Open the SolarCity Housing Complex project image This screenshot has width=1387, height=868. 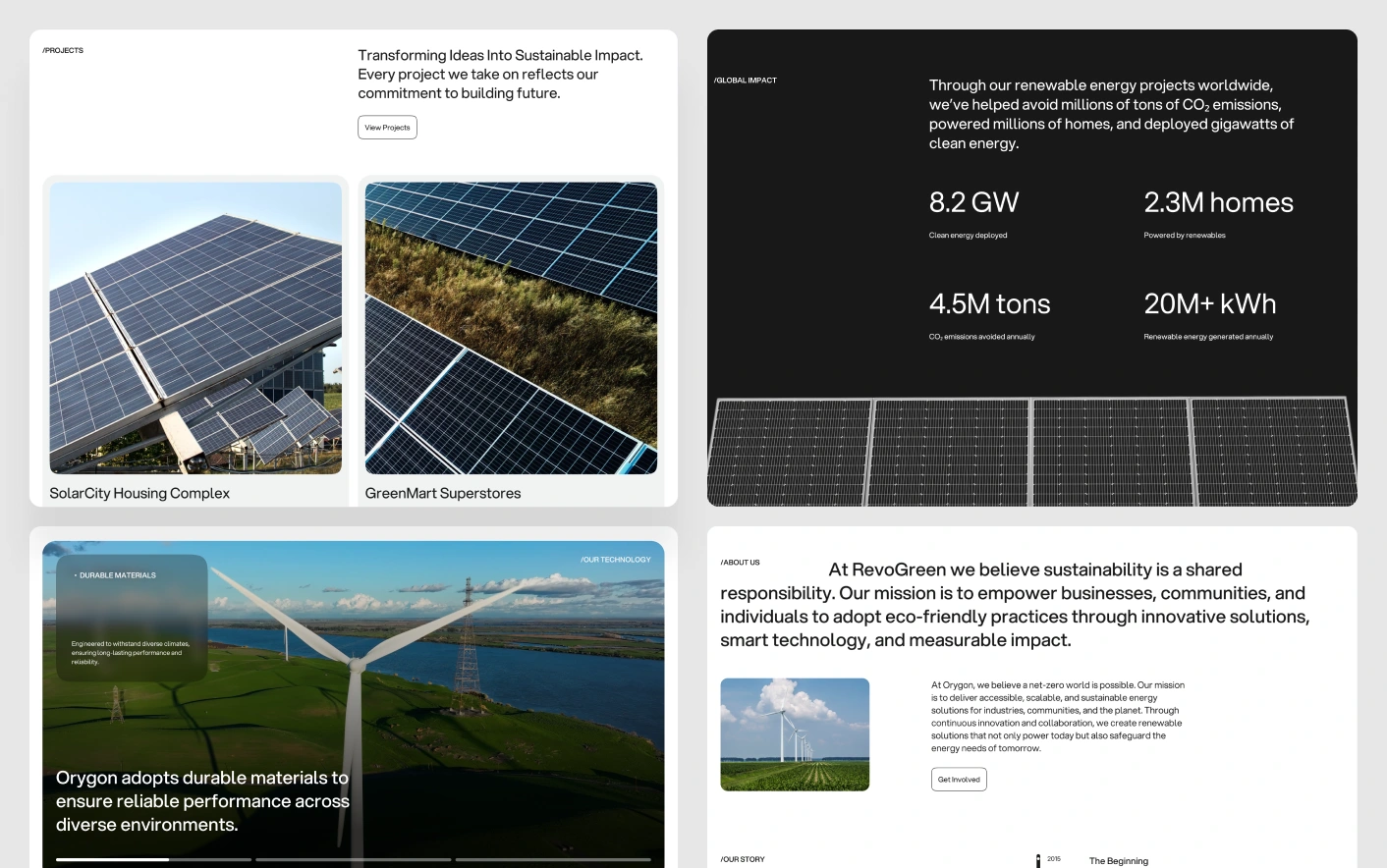195,328
